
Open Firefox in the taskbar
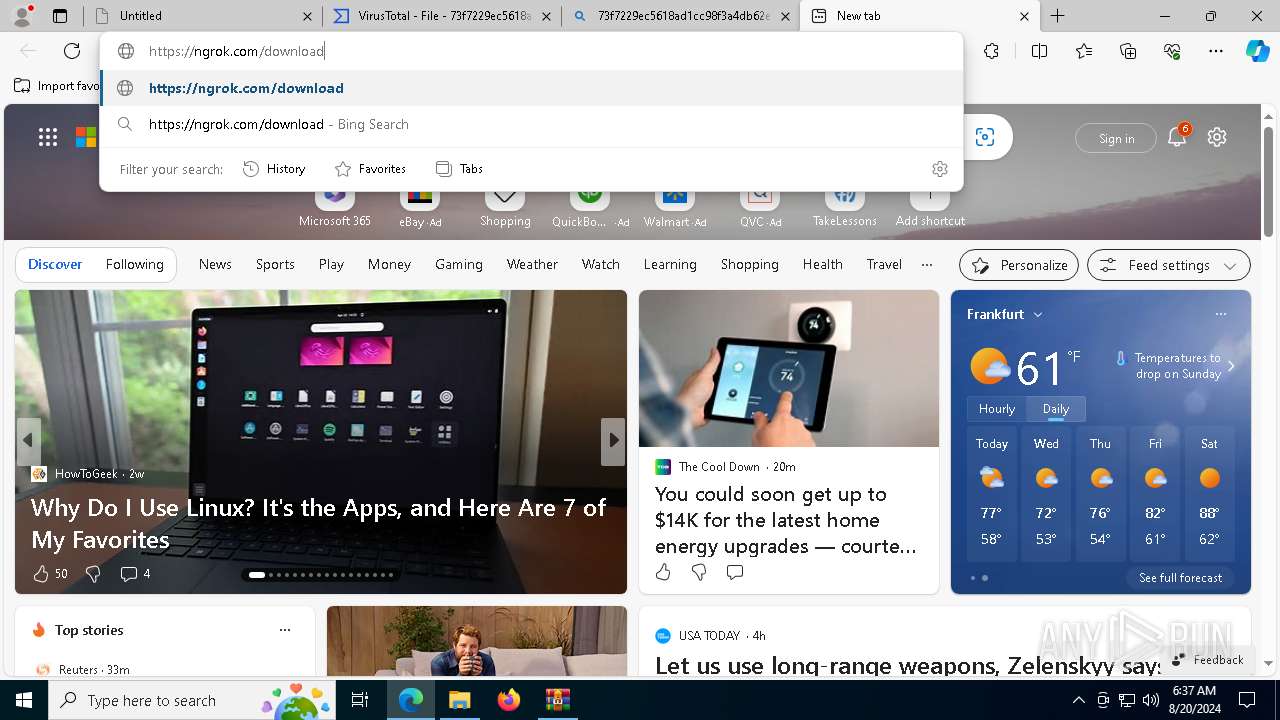pos(509,700)
